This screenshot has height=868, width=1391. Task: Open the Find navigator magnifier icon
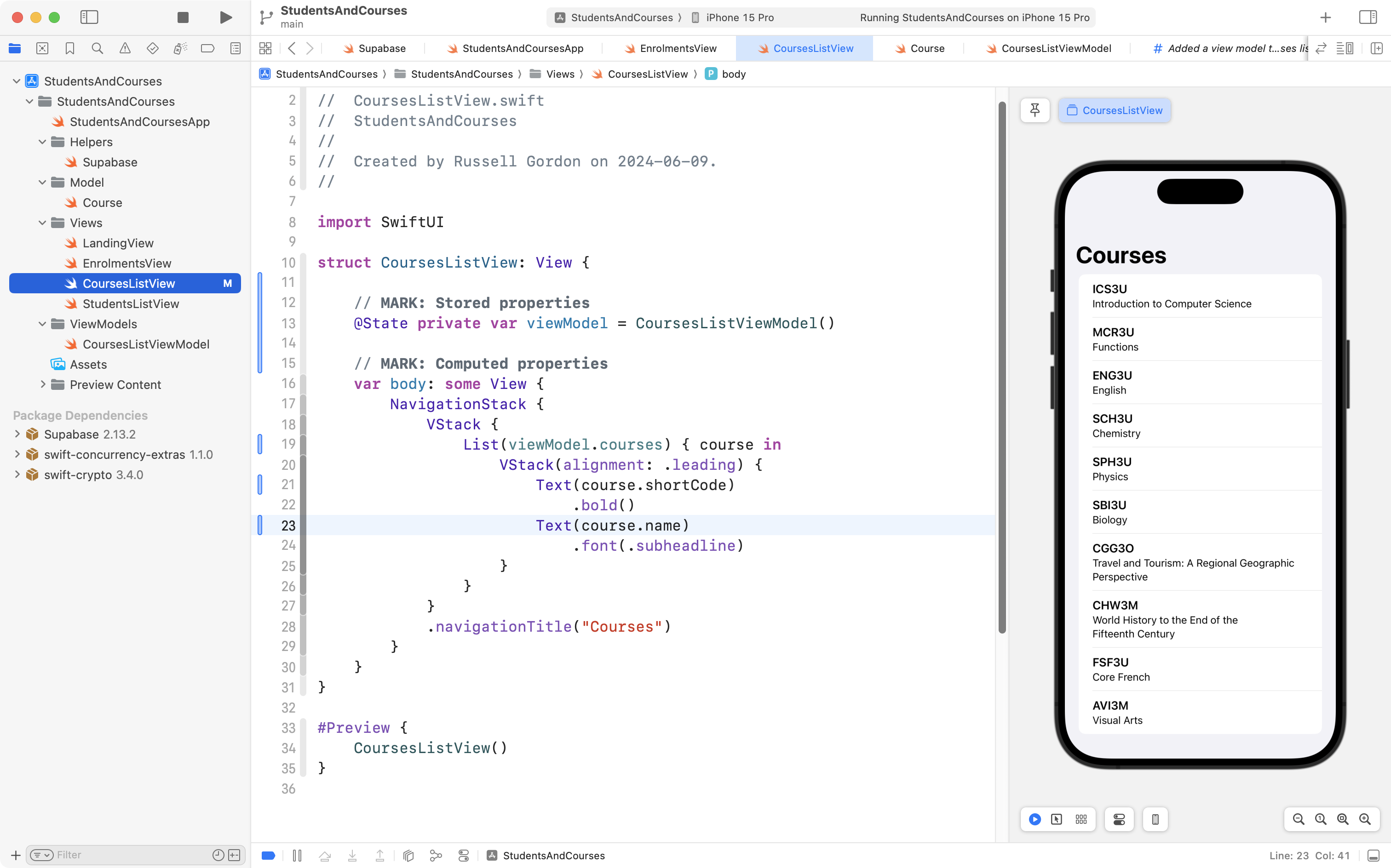[97, 48]
